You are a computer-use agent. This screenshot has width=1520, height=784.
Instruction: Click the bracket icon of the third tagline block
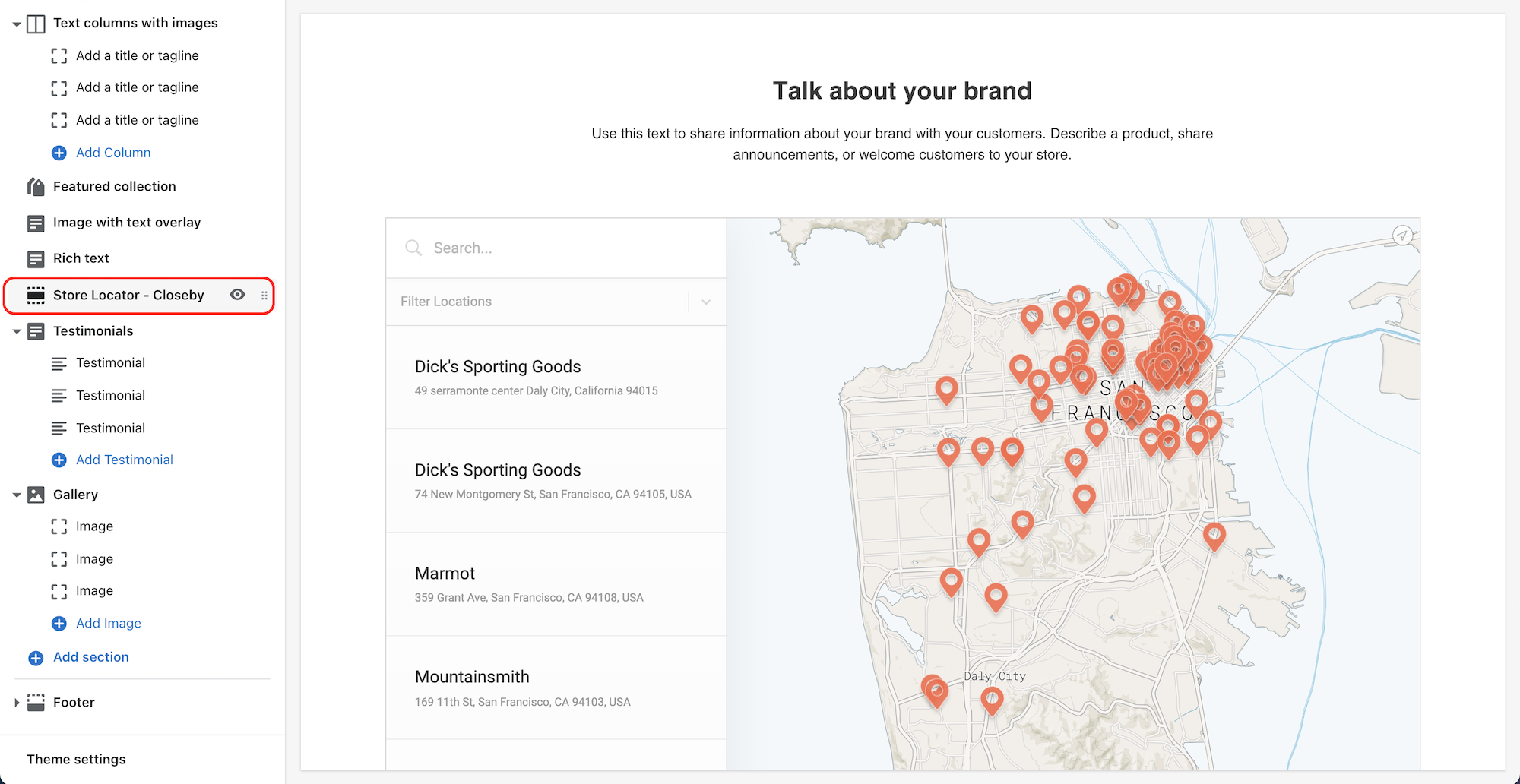click(x=59, y=120)
